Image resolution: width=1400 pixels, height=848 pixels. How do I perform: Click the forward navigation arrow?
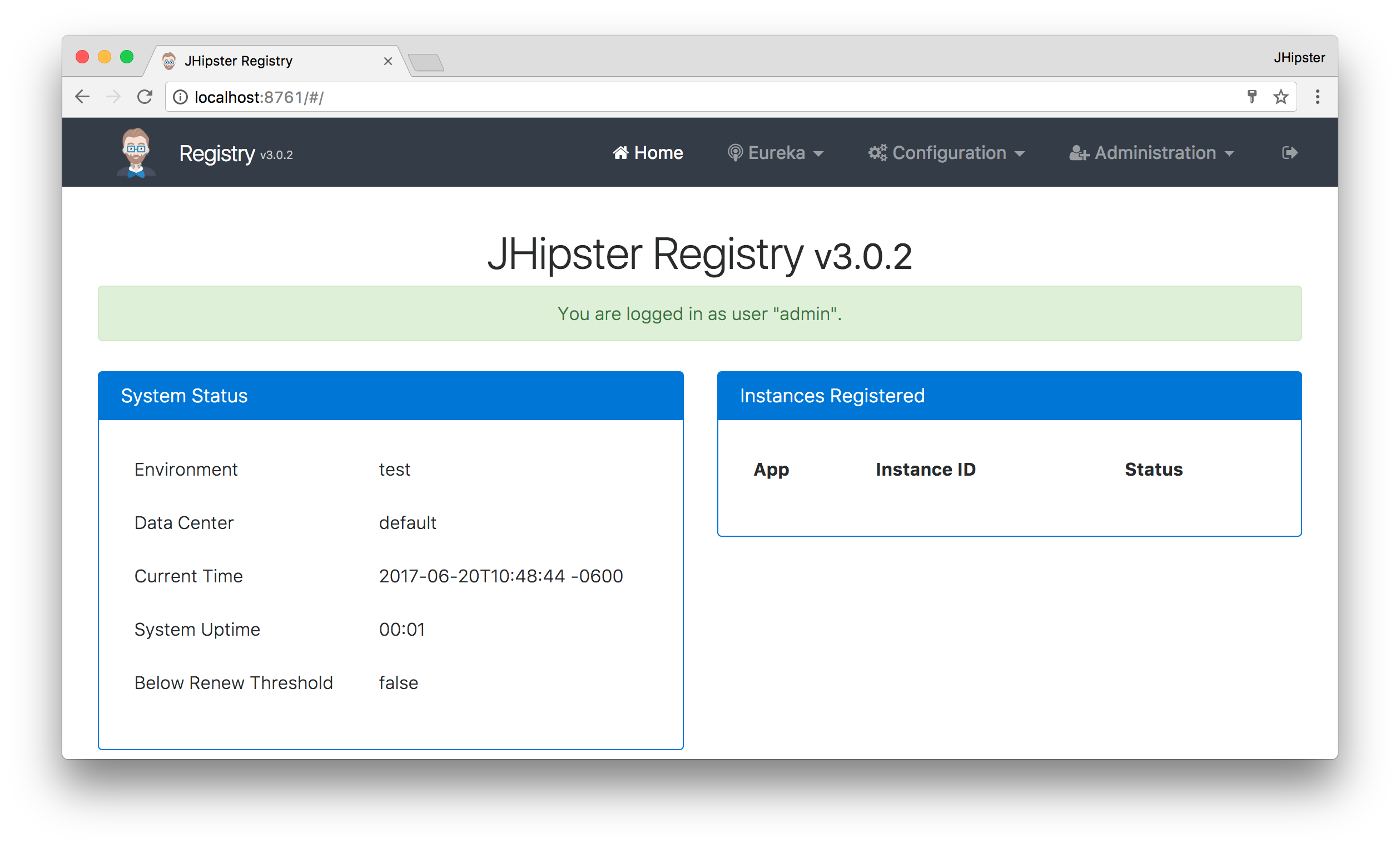pos(113,97)
